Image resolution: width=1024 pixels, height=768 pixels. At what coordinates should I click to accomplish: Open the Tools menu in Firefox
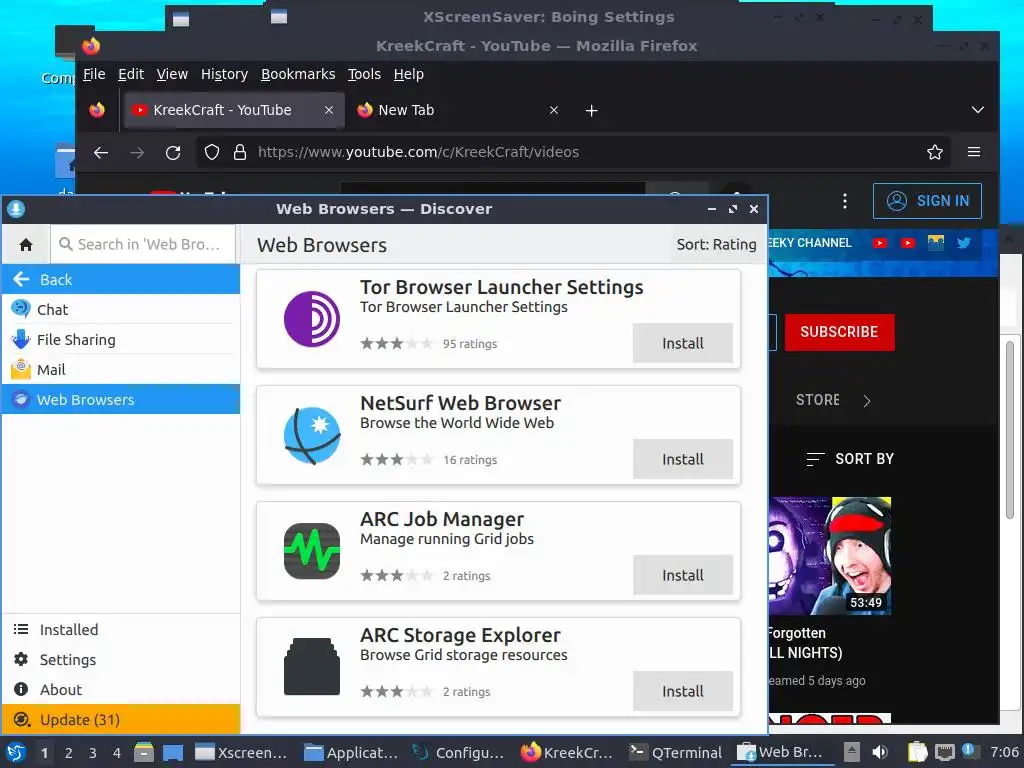[364, 74]
